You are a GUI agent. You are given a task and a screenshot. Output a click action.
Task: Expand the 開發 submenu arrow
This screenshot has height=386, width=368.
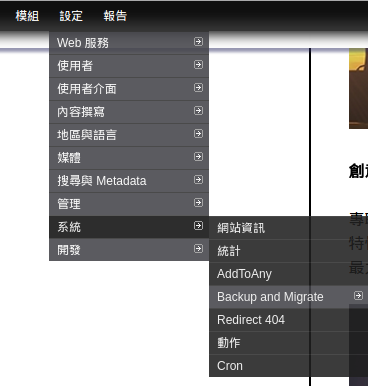pyautogui.click(x=198, y=248)
